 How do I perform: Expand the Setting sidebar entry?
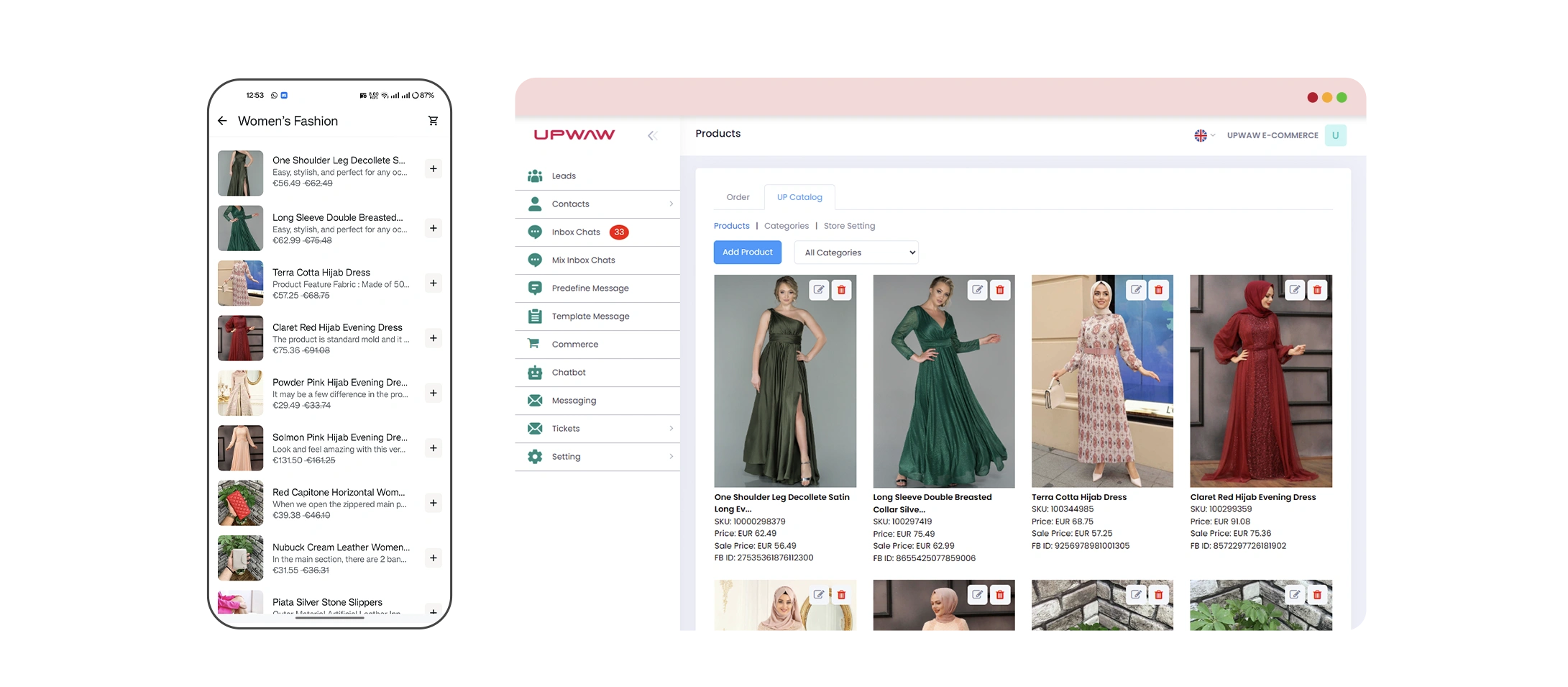(670, 456)
